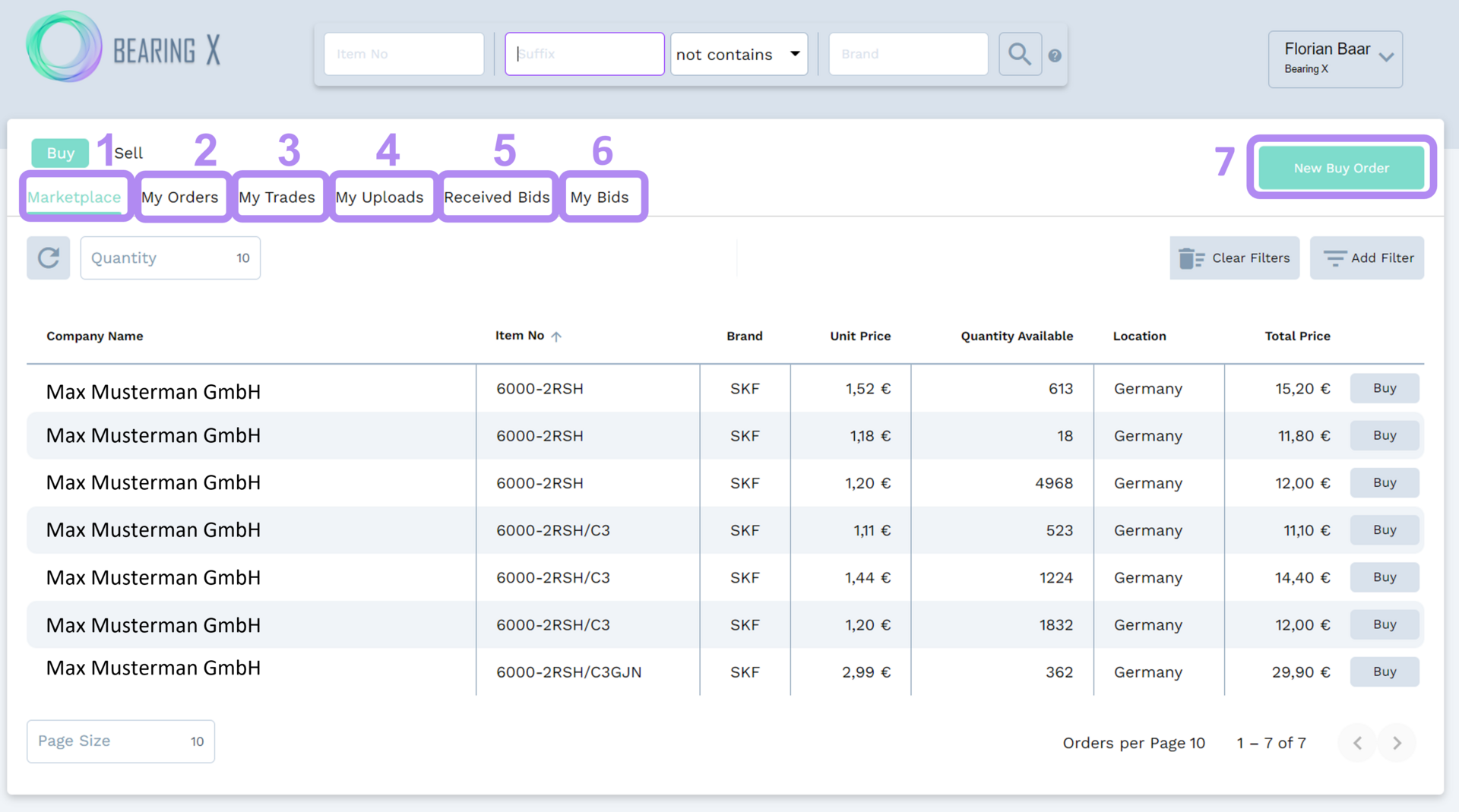Image resolution: width=1459 pixels, height=812 pixels.
Task: Click the Unit Price column header
Action: click(860, 336)
